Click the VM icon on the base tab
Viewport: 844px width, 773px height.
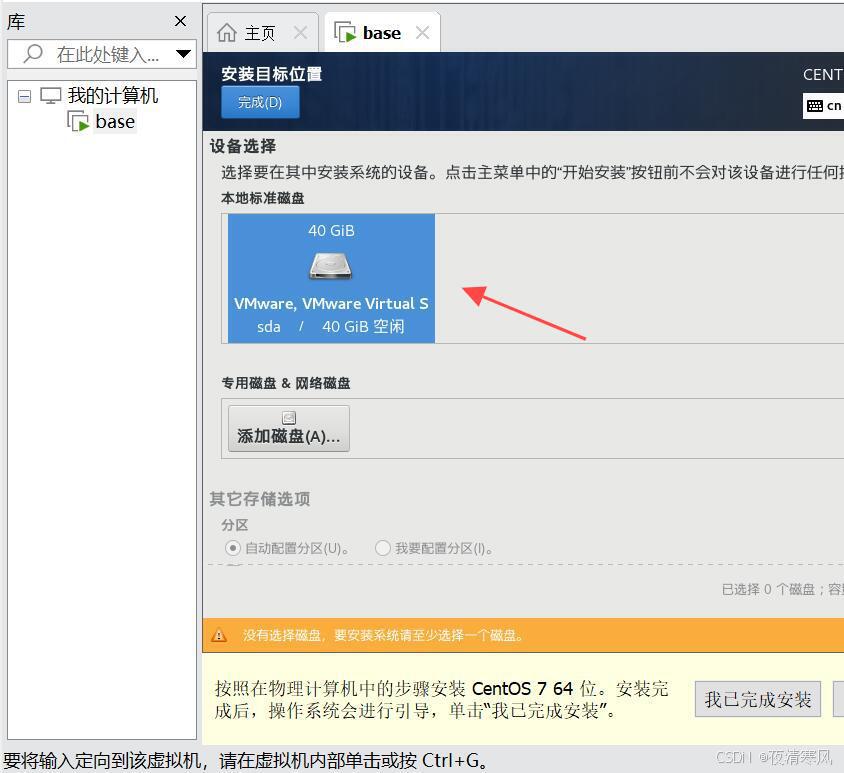[345, 32]
